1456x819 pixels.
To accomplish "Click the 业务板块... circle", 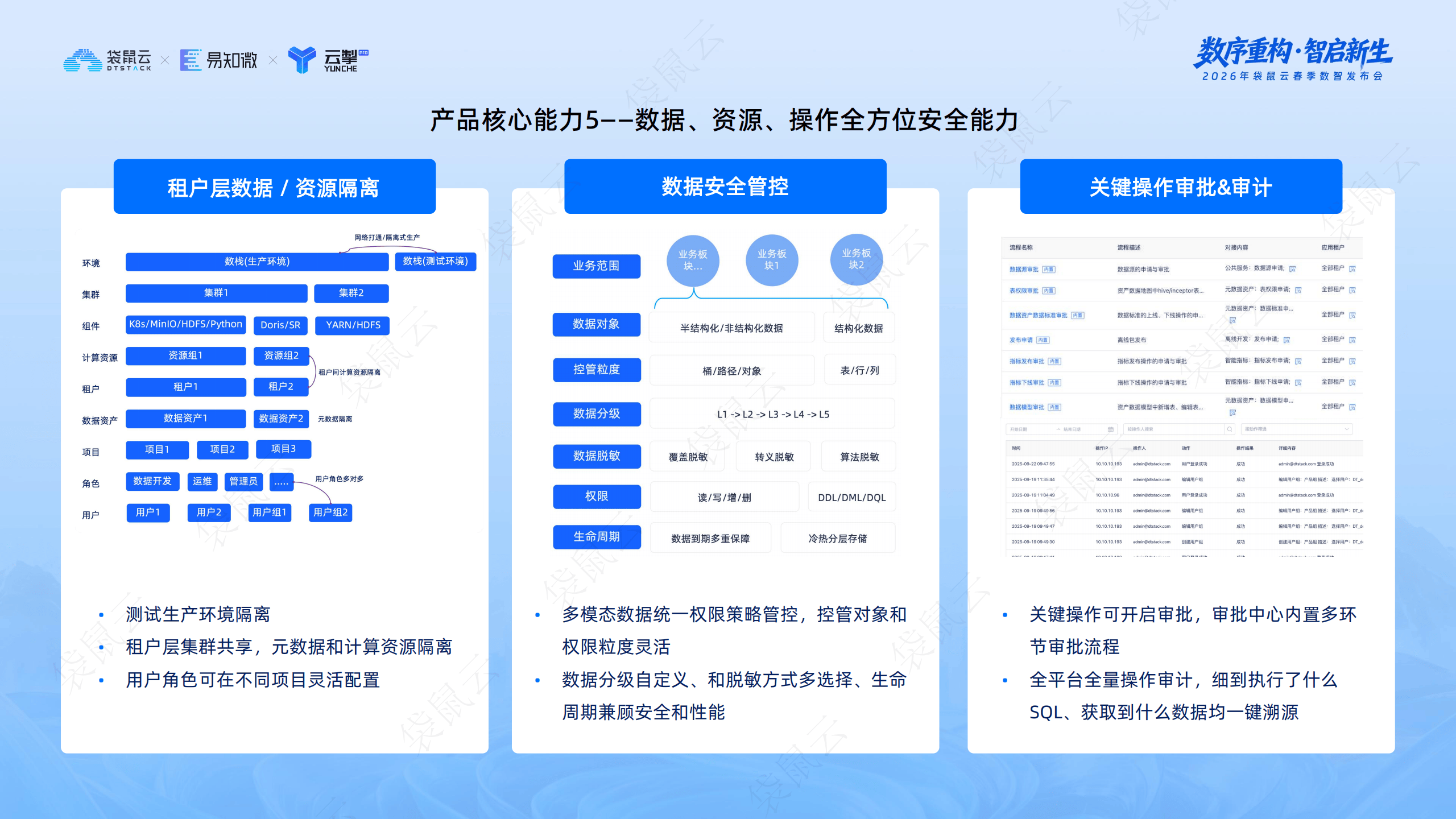I will click(693, 261).
